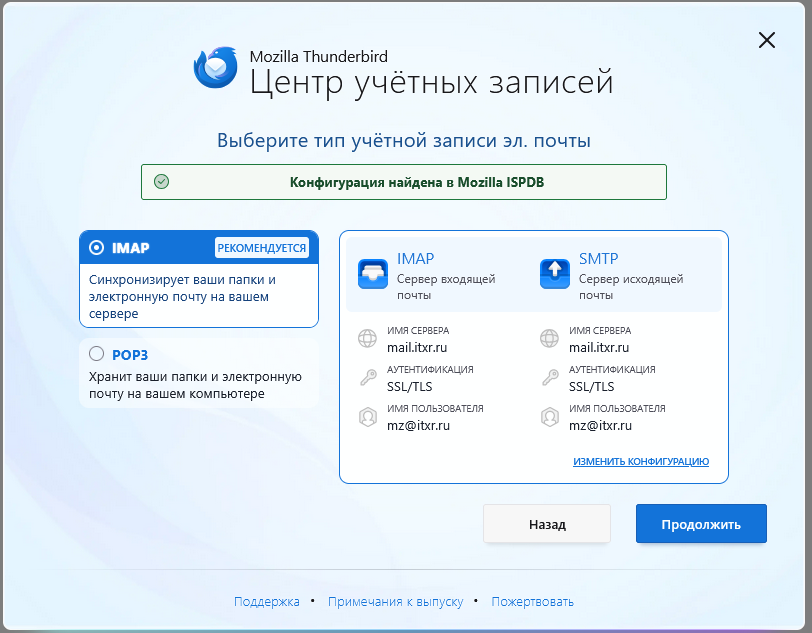812x633 pixels.
Task: Click the Thunderbird logo icon
Action: tap(215, 68)
